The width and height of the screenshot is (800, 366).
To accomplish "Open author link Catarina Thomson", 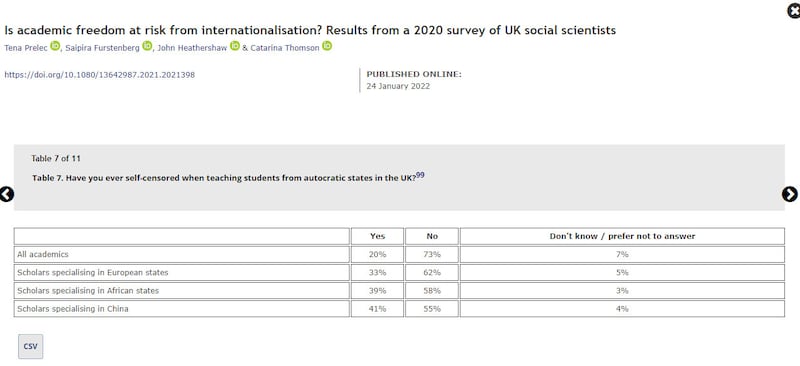I will 285,48.
